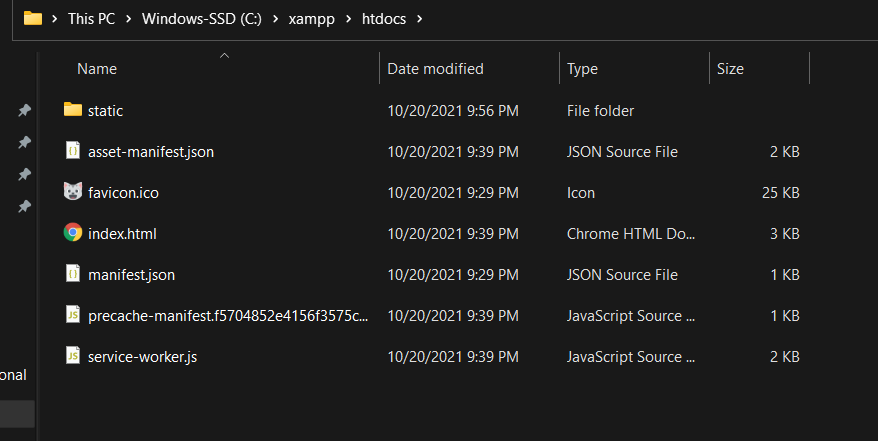Sort by the Size column header

pos(730,69)
